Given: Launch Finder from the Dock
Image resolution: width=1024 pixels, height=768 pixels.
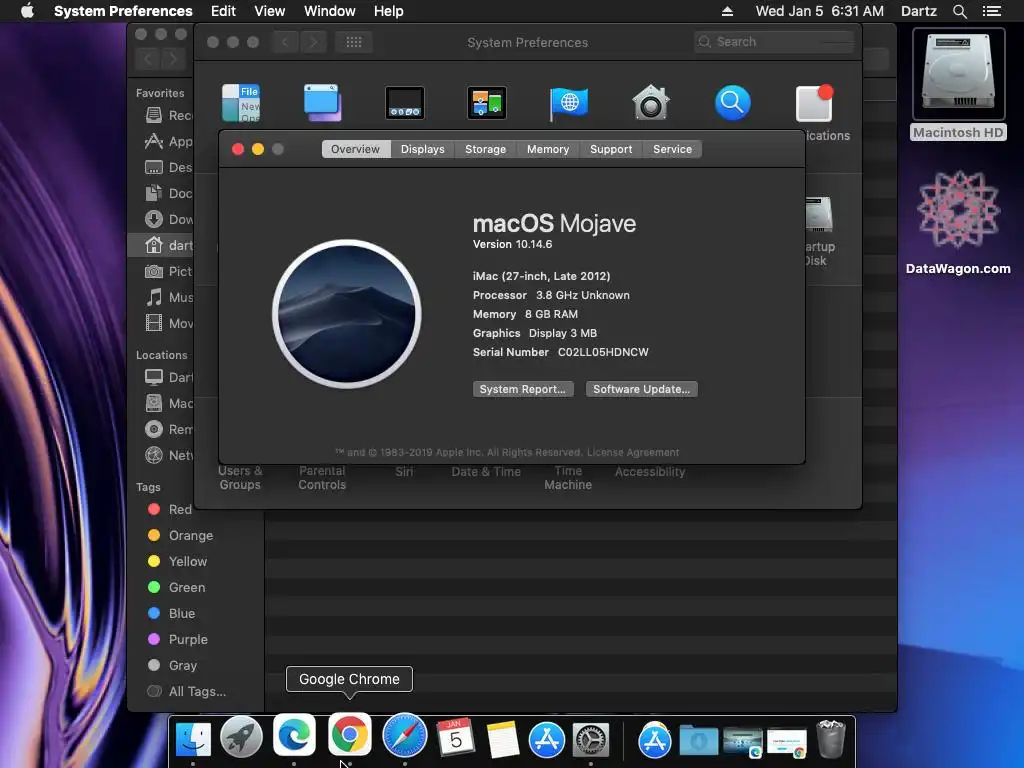Looking at the screenshot, I should coord(193,739).
